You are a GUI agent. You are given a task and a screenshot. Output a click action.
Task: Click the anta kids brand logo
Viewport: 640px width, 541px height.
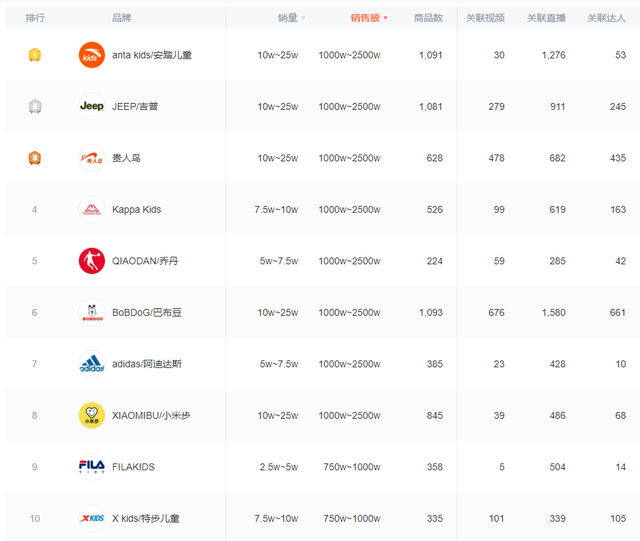91,55
